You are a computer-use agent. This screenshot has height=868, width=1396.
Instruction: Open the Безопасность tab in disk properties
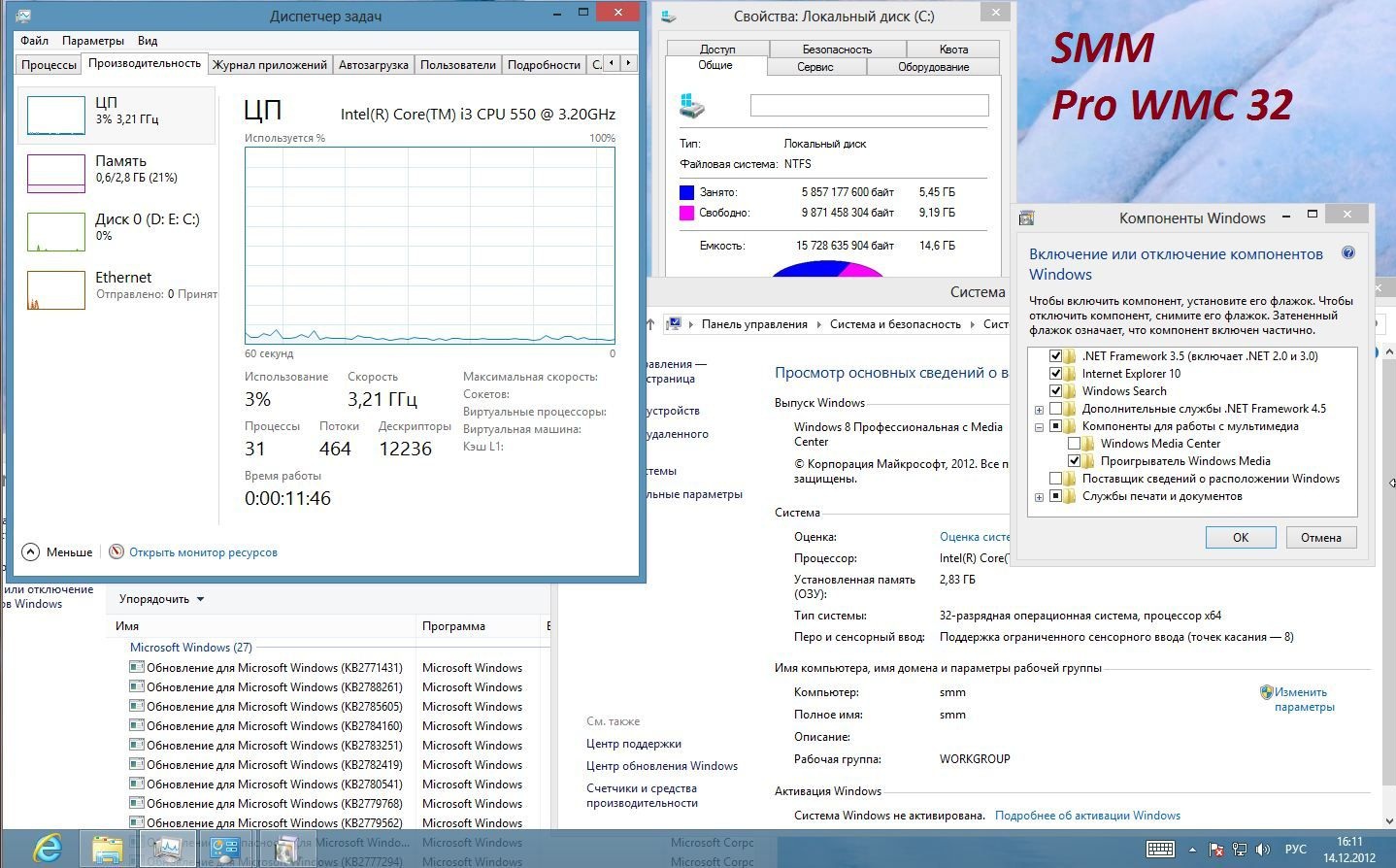tap(837, 49)
